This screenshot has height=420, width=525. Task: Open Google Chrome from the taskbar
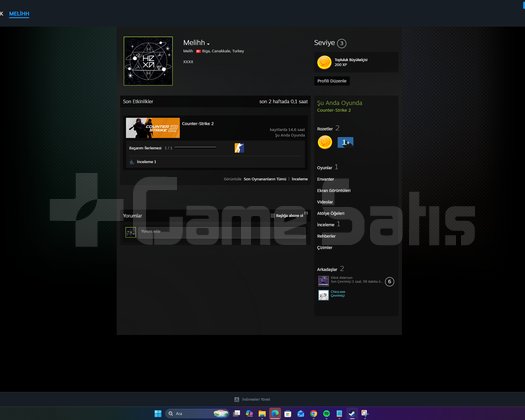(313, 414)
